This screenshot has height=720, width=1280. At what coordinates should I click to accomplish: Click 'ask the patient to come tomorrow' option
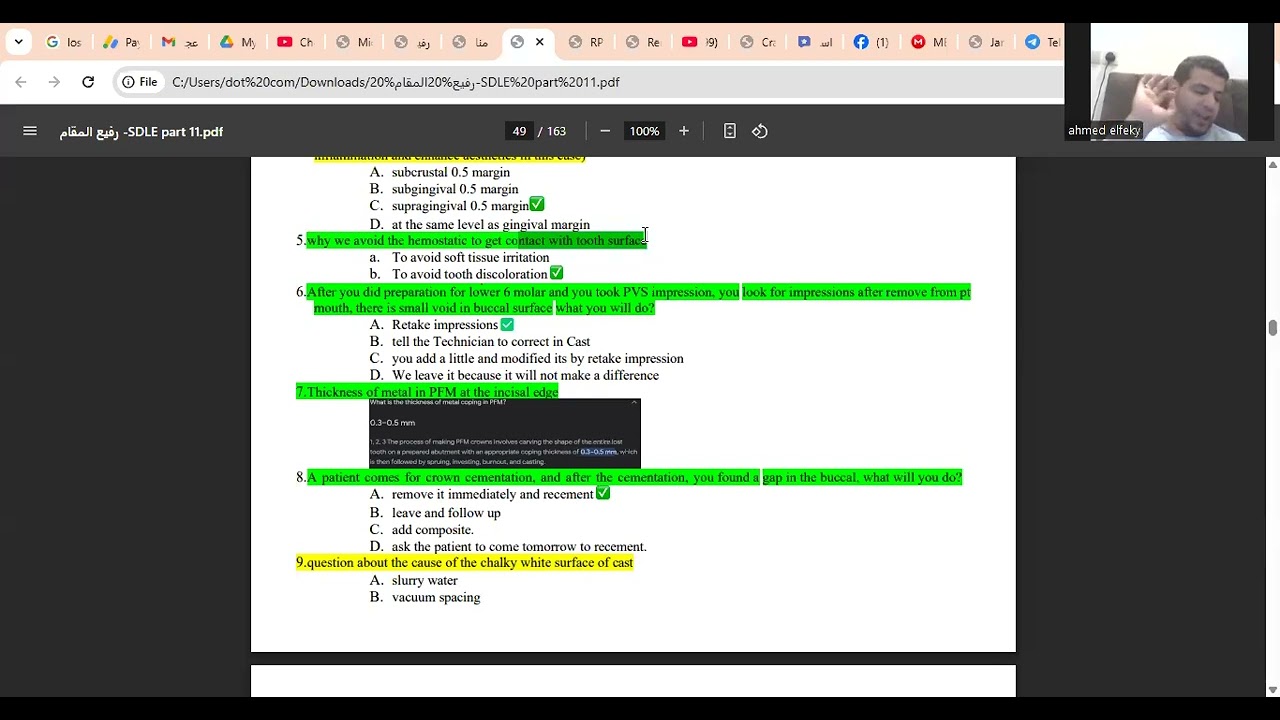coord(519,547)
